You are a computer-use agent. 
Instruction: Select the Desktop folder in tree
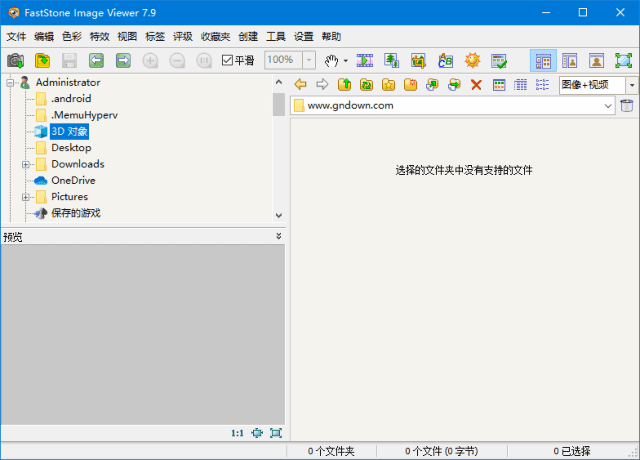tap(71, 148)
